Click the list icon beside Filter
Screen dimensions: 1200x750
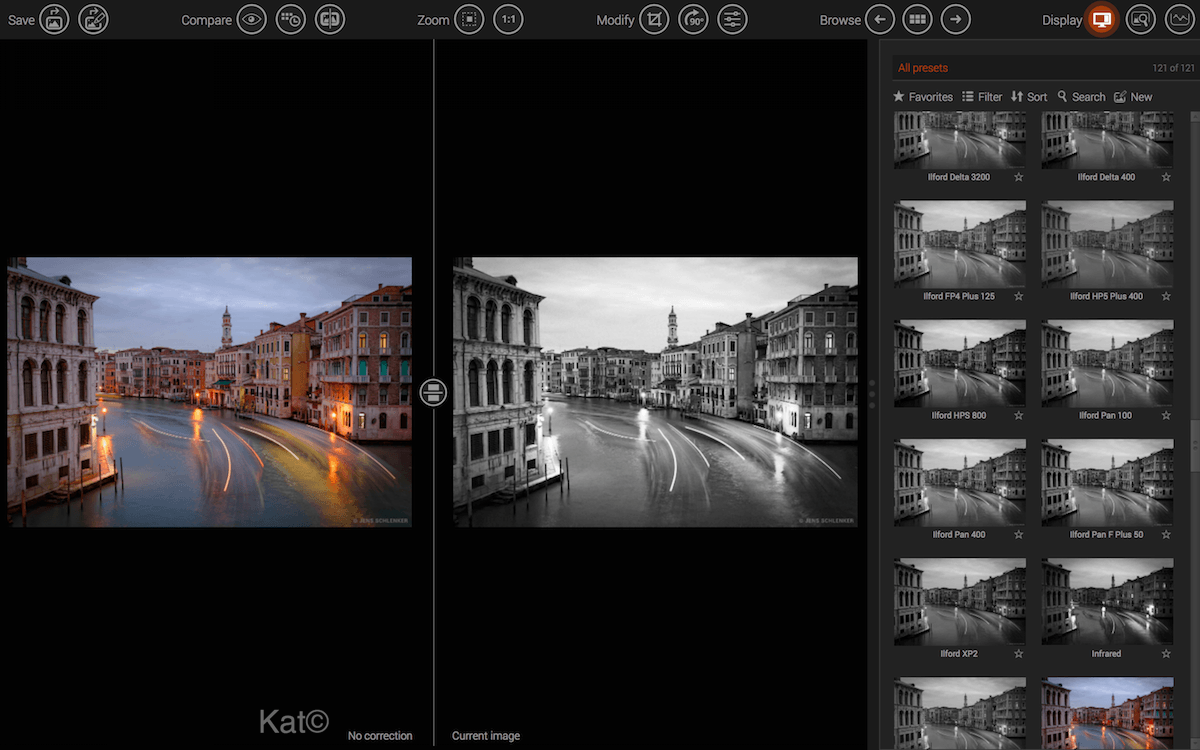968,96
